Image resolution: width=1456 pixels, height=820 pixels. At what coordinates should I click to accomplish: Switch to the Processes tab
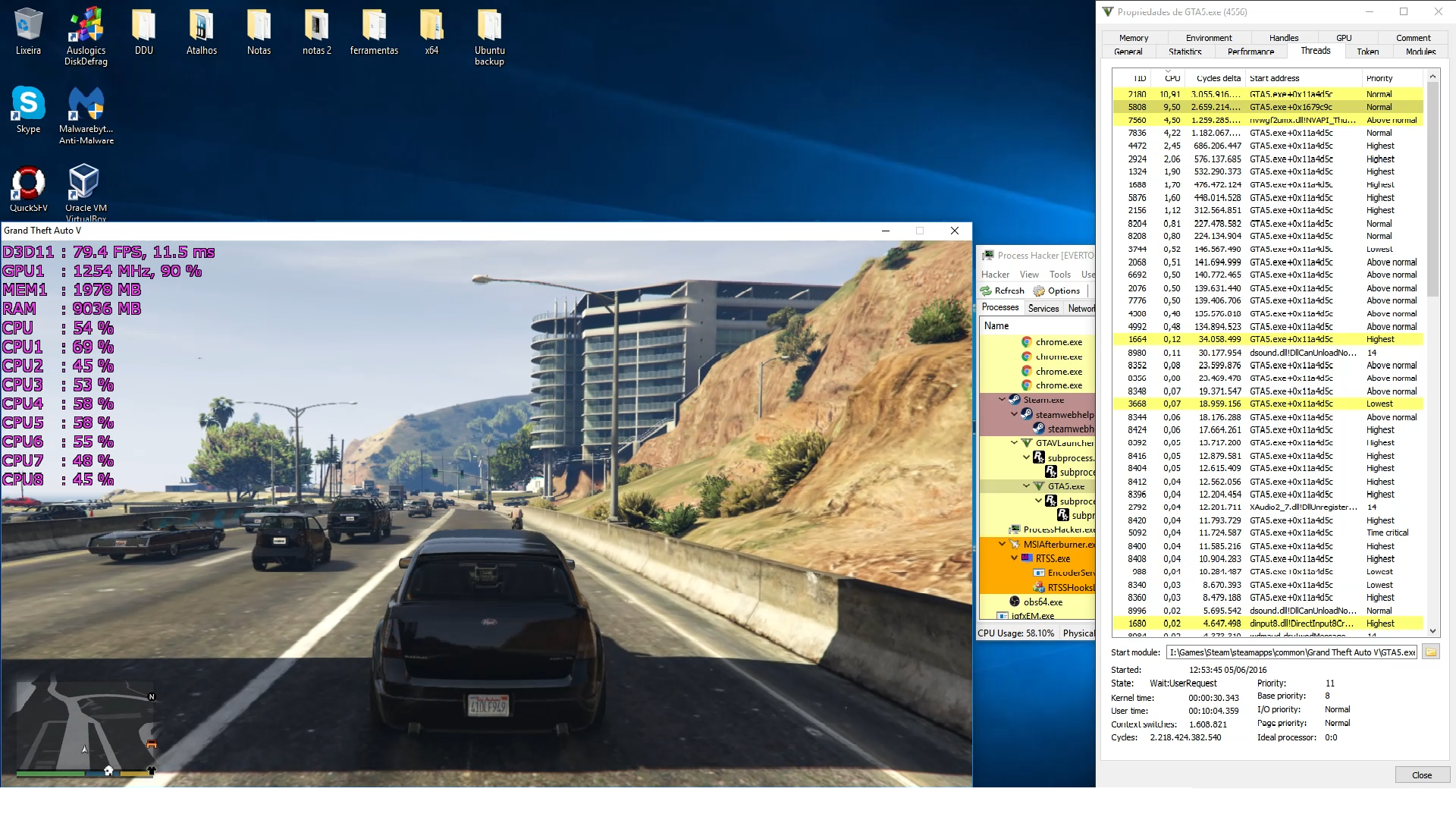point(1000,307)
